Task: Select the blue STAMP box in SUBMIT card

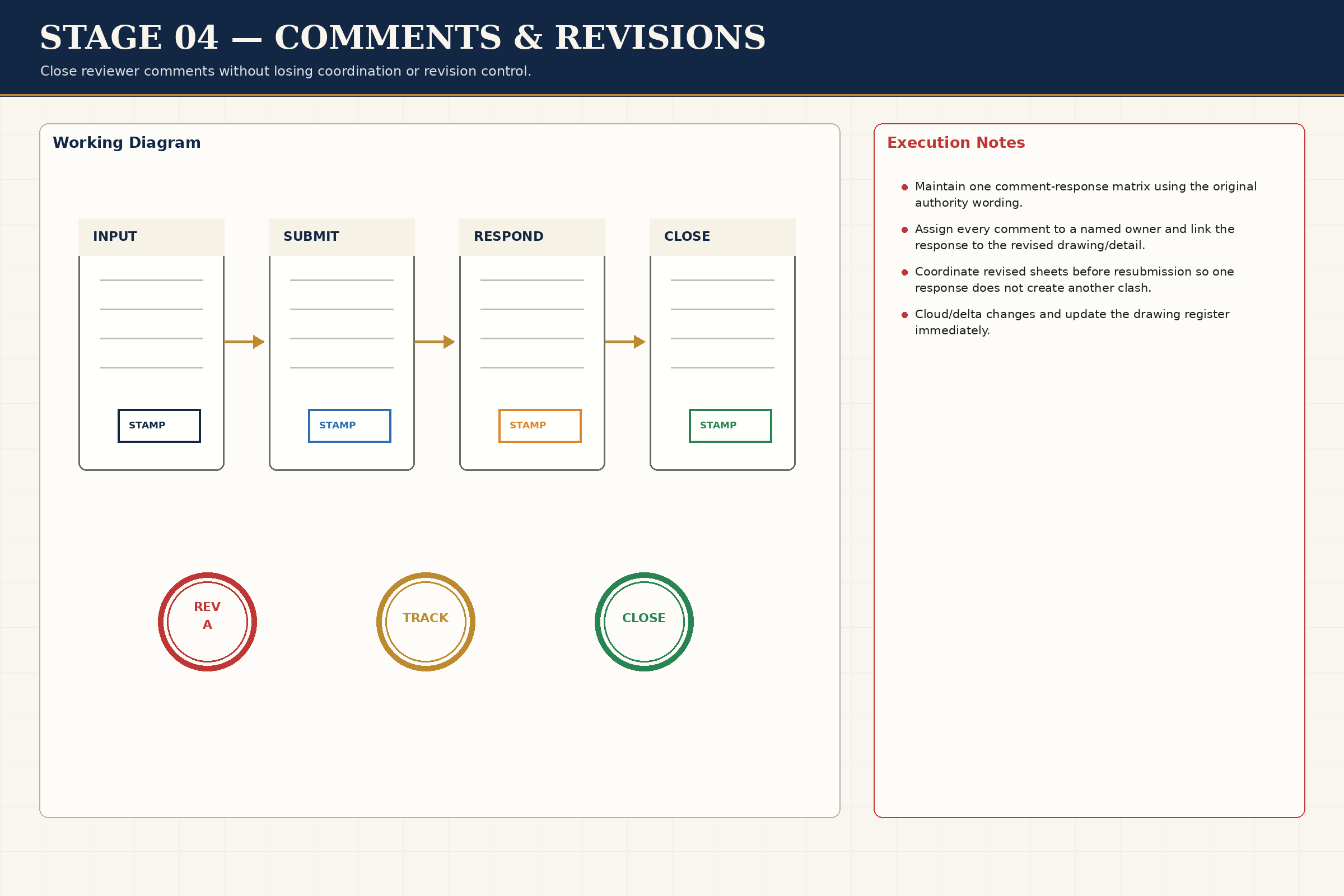Action: tap(349, 426)
